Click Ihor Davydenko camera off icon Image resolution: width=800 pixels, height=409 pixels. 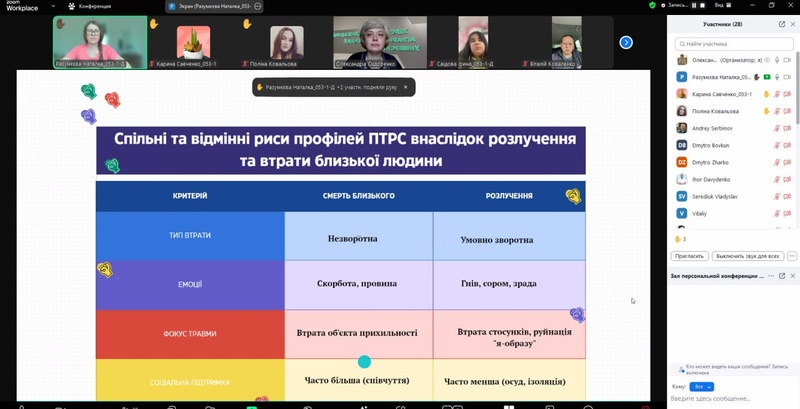pyautogui.click(x=787, y=180)
